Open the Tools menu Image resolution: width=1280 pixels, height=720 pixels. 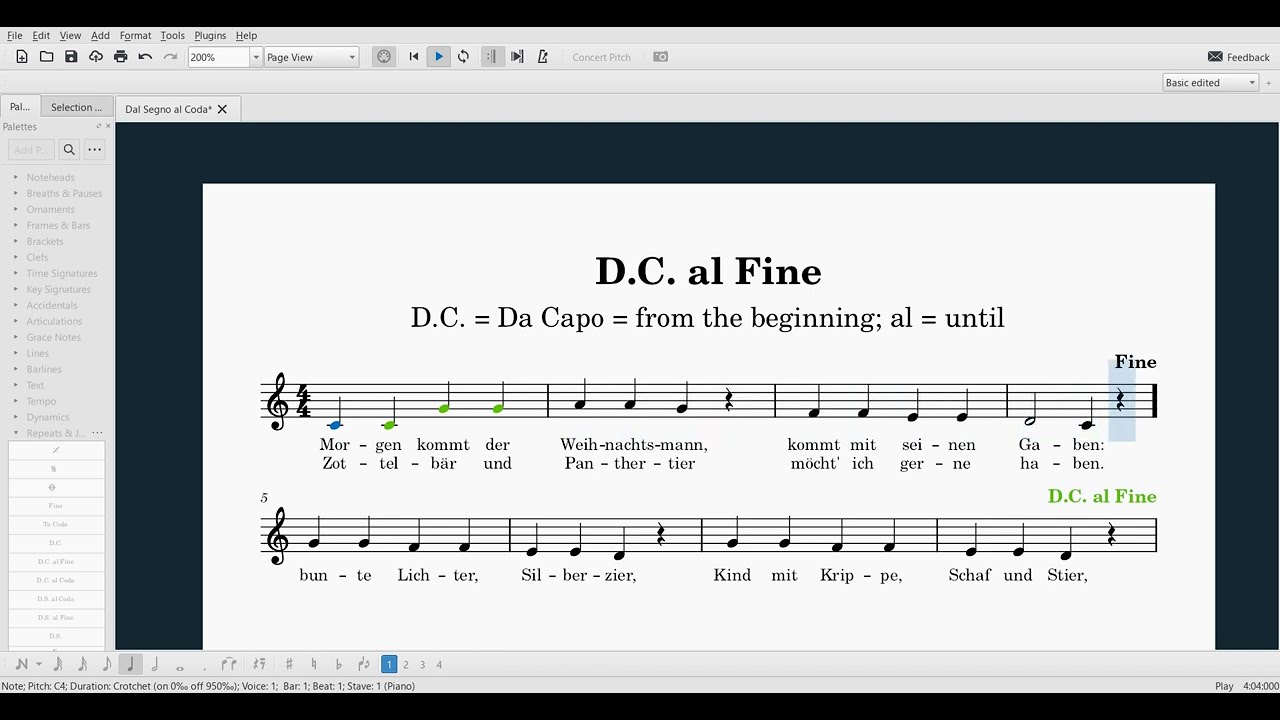tap(172, 35)
